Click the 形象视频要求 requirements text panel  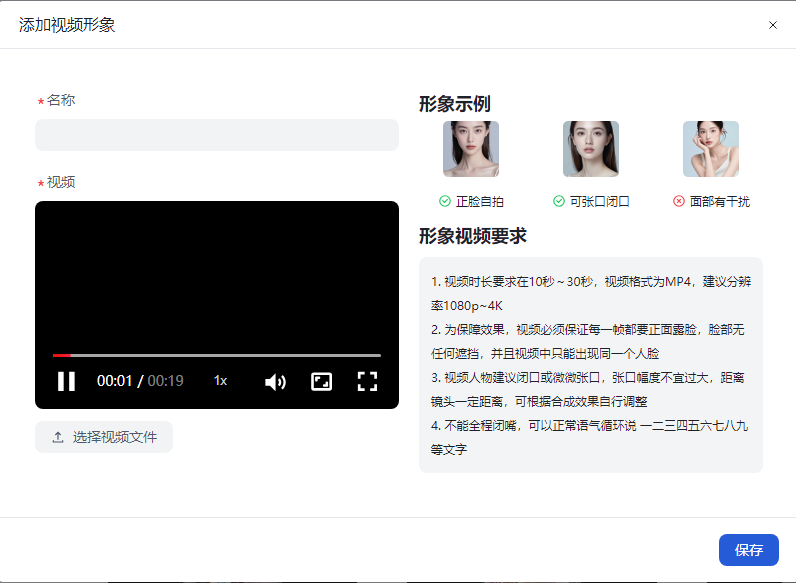[x=590, y=365]
